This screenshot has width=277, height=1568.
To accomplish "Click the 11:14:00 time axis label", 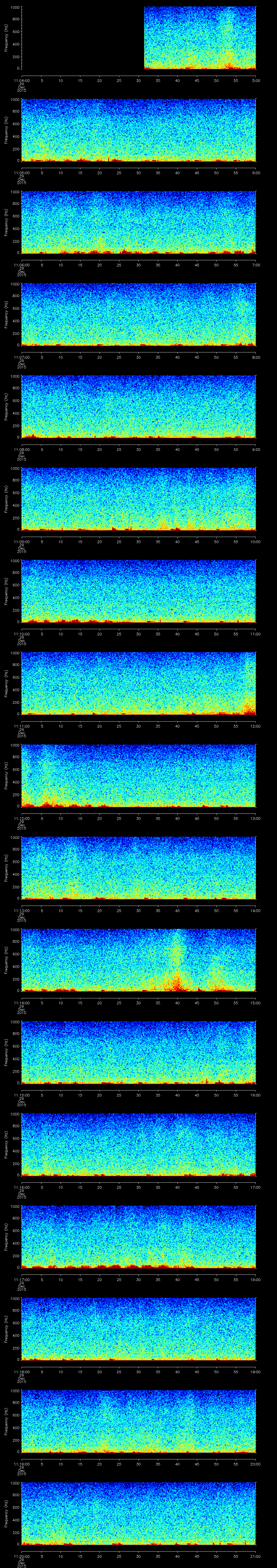I will 21,1003.
